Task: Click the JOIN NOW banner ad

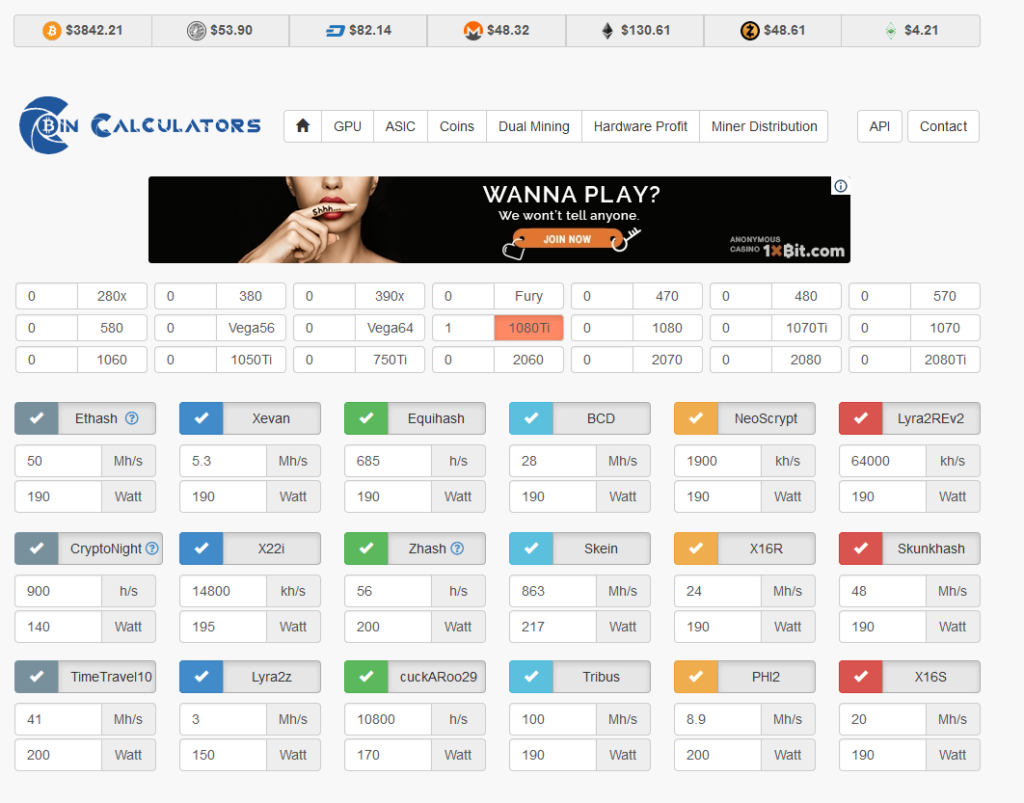Action: click(x=567, y=240)
